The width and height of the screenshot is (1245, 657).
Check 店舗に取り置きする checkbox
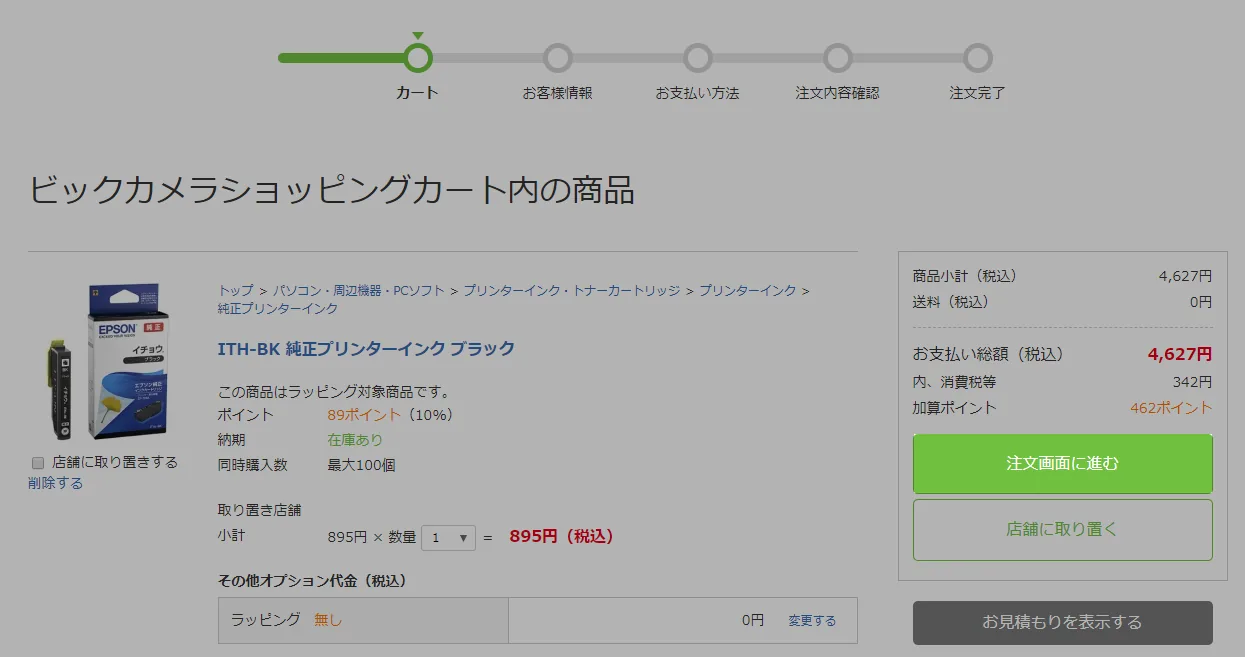click(x=38, y=463)
